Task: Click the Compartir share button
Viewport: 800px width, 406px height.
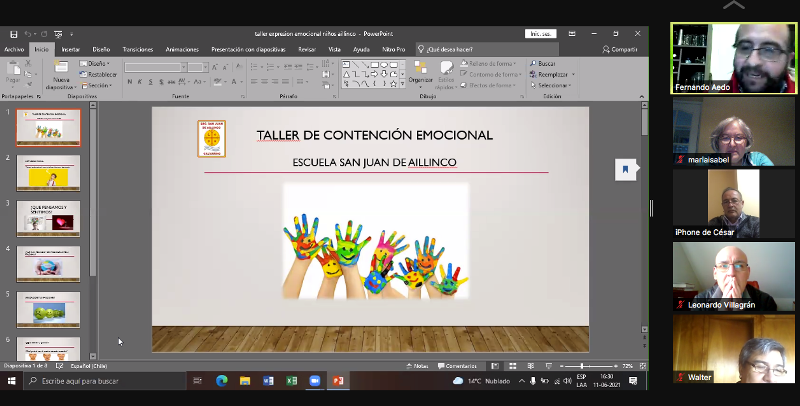Action: click(x=620, y=48)
